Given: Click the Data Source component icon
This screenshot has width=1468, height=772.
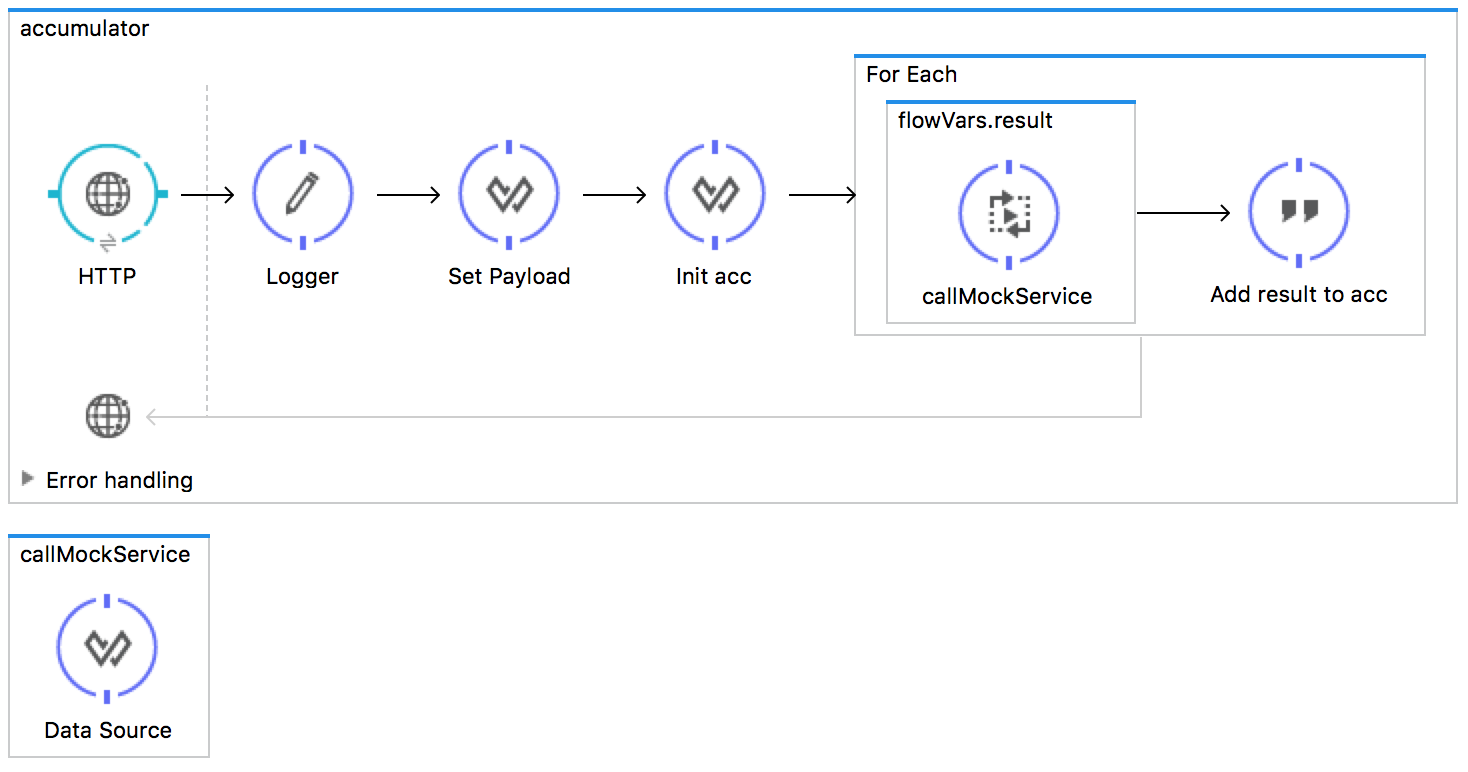Looking at the screenshot, I should (107, 648).
